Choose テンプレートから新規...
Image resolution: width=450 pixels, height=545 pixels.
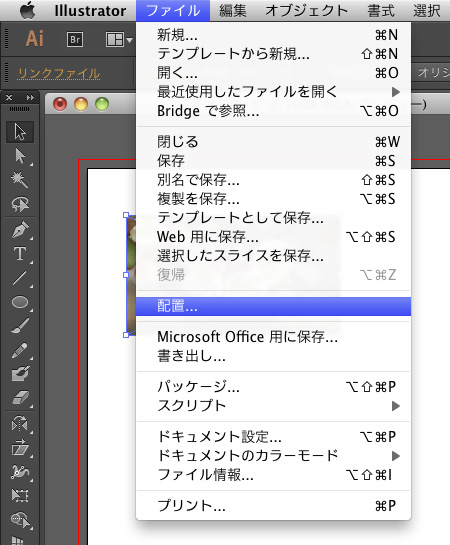(x=273, y=54)
